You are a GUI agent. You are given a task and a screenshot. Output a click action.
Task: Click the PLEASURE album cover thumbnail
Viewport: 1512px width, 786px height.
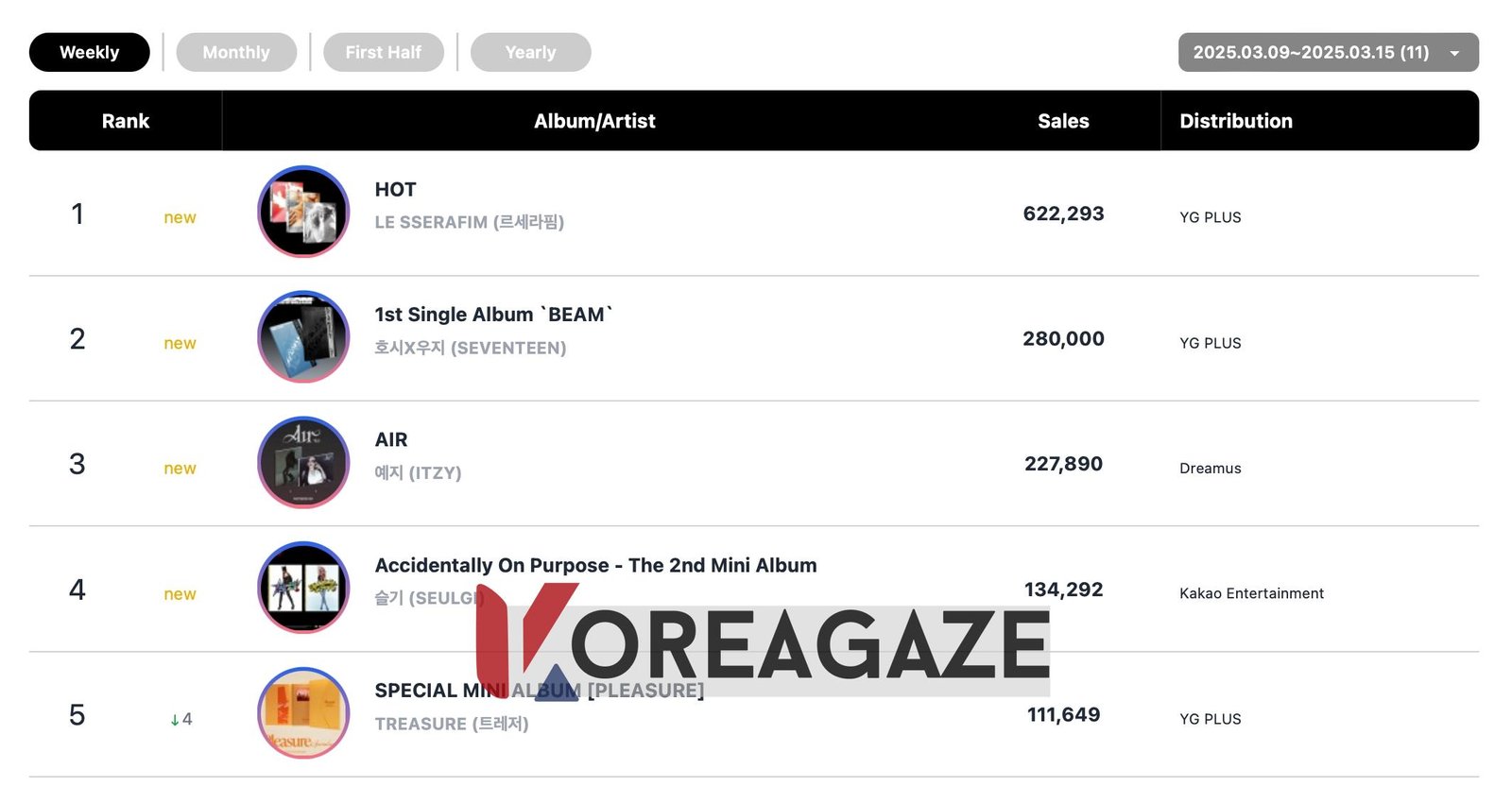(x=303, y=713)
